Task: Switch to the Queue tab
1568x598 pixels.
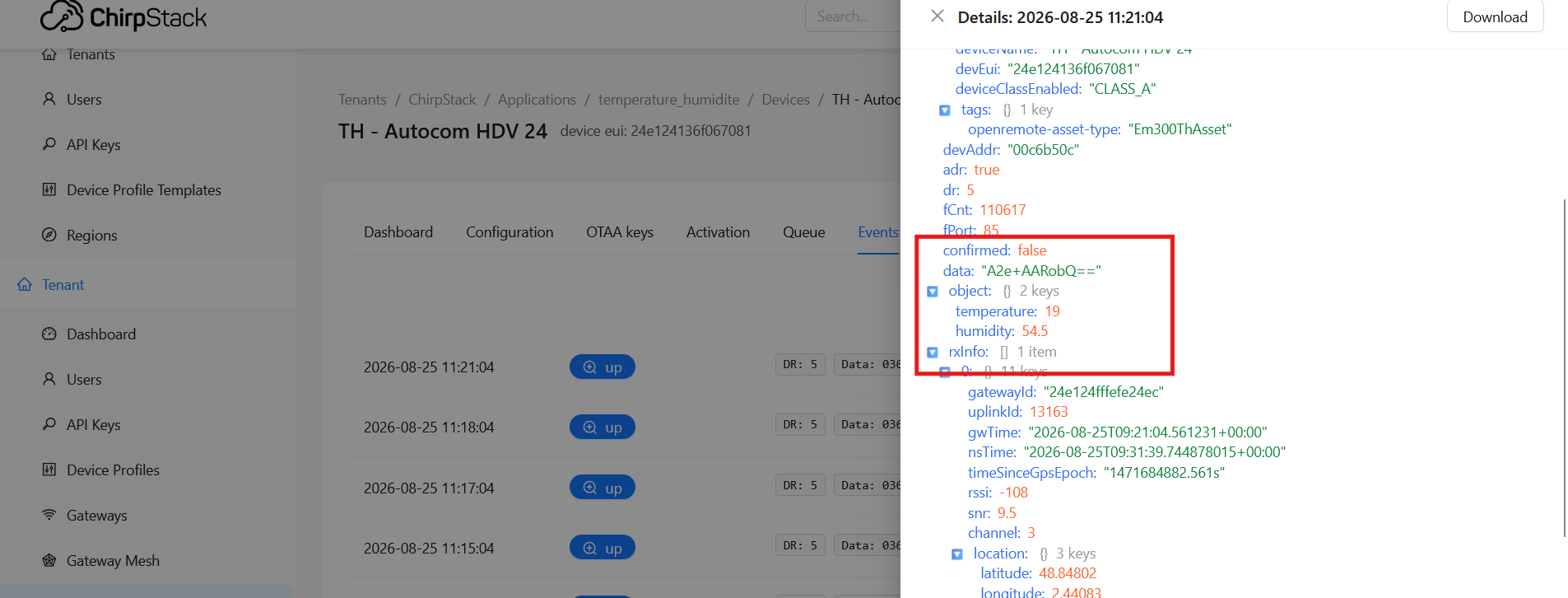Action: click(803, 232)
